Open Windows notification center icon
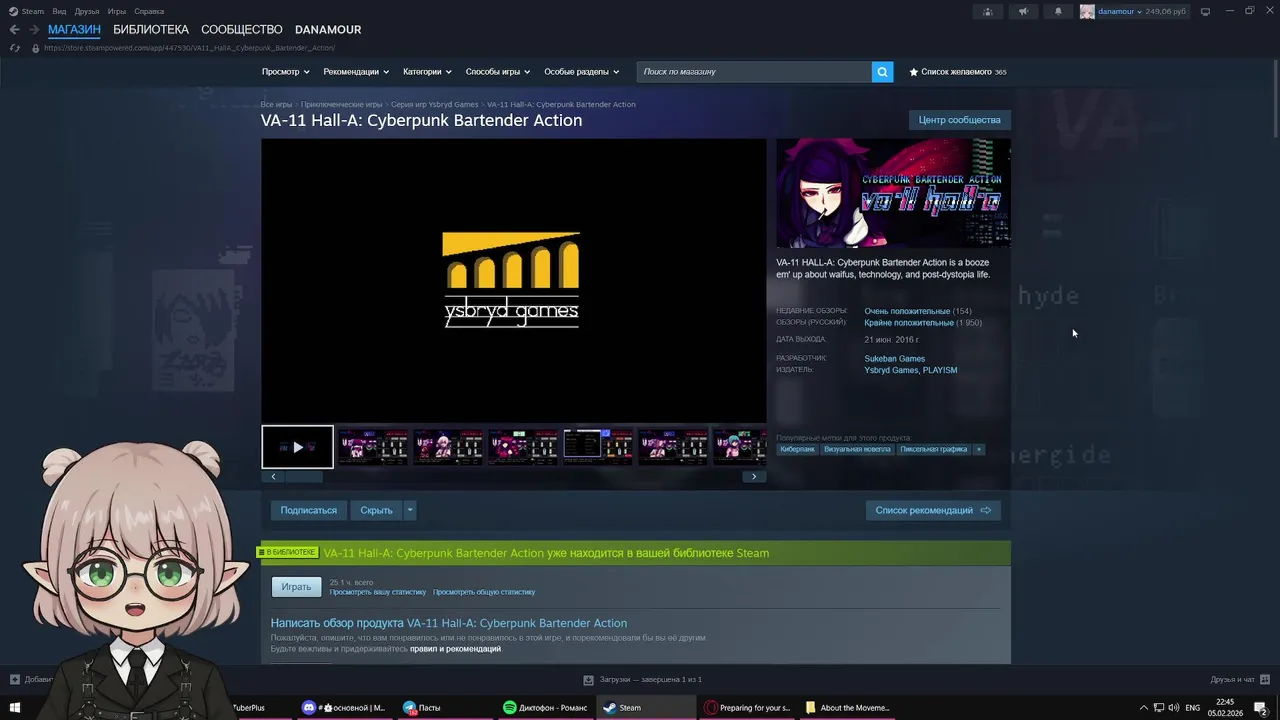The height and width of the screenshot is (720, 1280). pyautogui.click(x=1262, y=708)
